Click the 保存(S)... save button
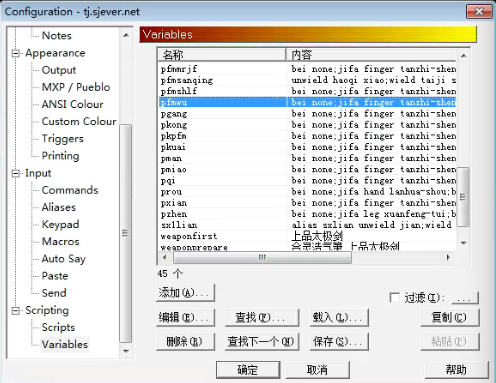Screen dimensions: 496x383 [x=339, y=342]
